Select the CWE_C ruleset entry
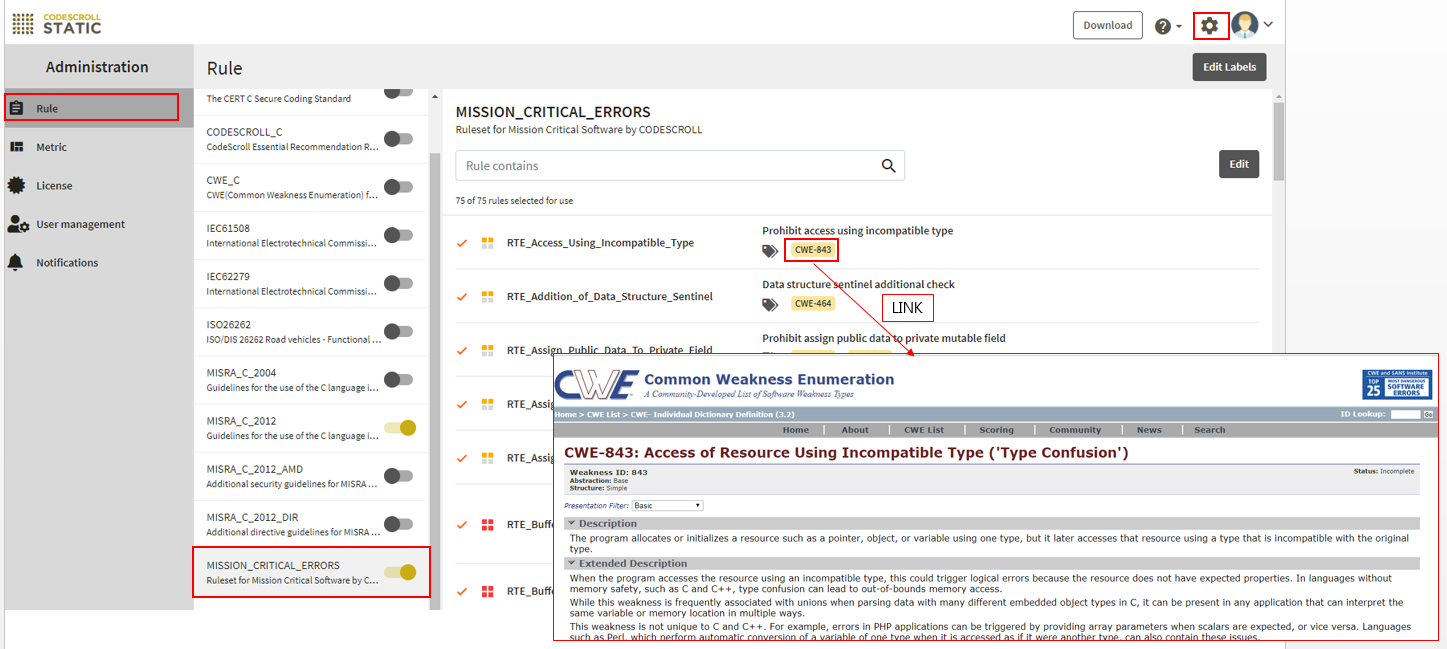1447x649 pixels. (x=311, y=187)
